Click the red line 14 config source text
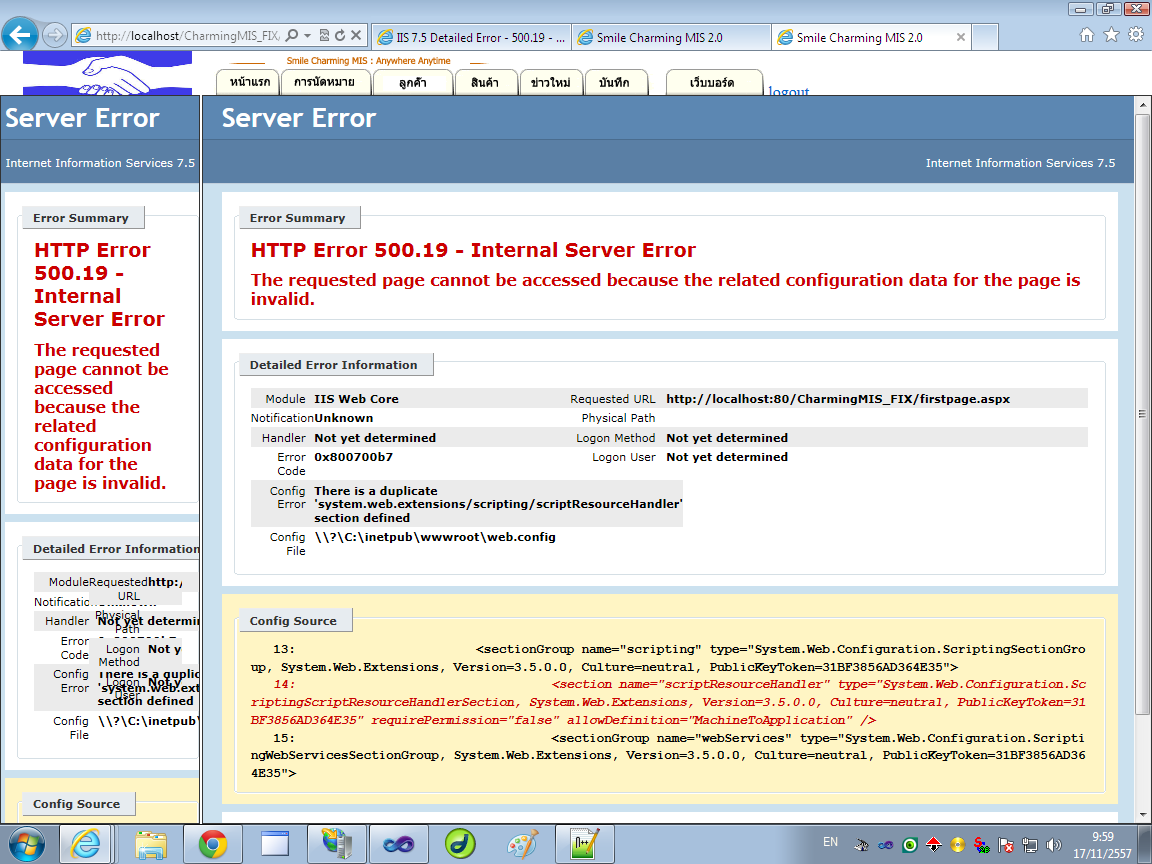 tap(668, 702)
